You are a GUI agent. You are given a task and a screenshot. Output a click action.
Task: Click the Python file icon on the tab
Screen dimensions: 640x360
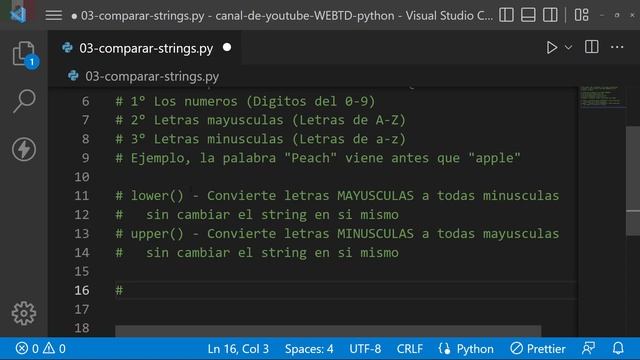coord(67,48)
